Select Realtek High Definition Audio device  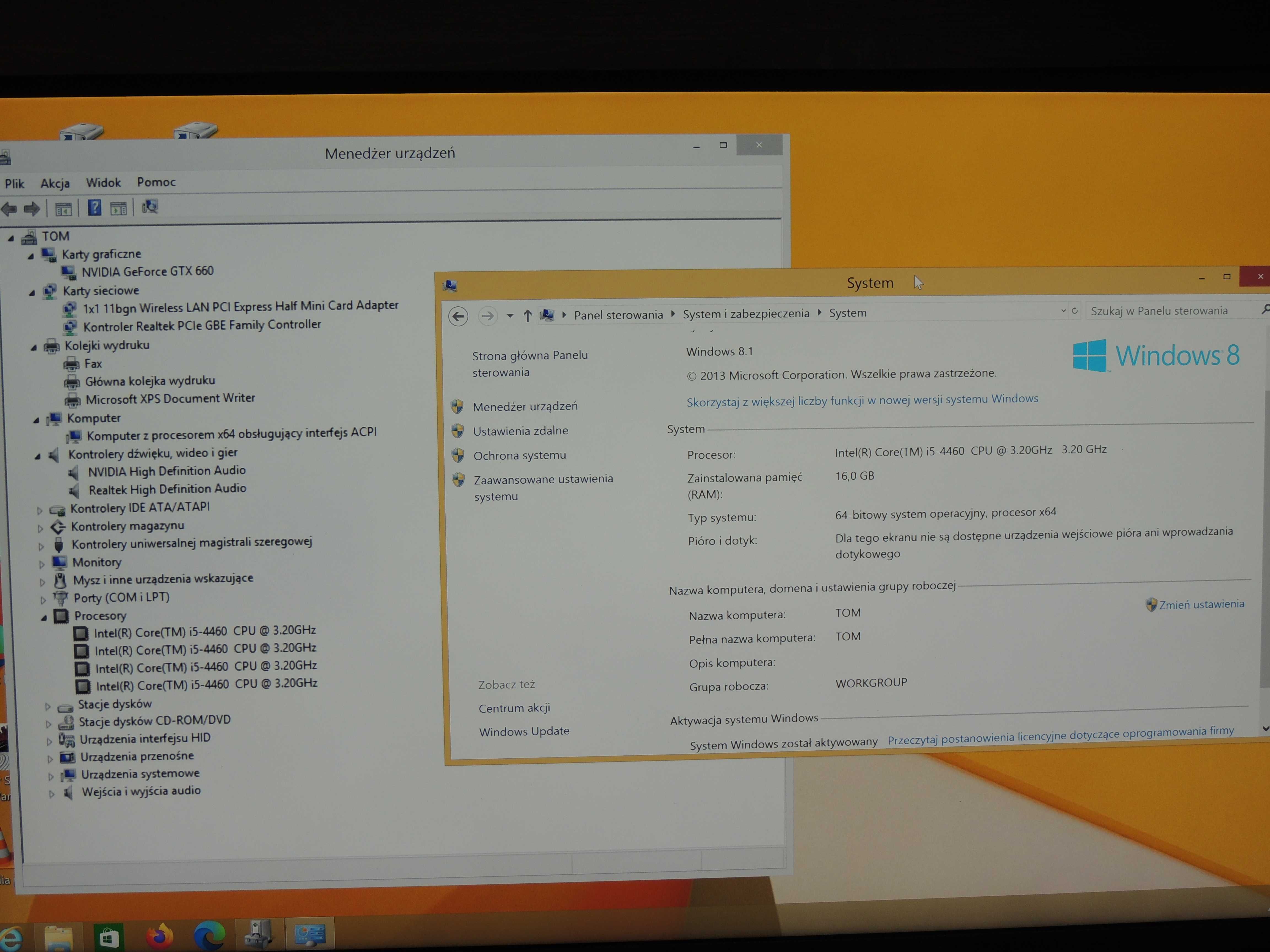point(167,489)
